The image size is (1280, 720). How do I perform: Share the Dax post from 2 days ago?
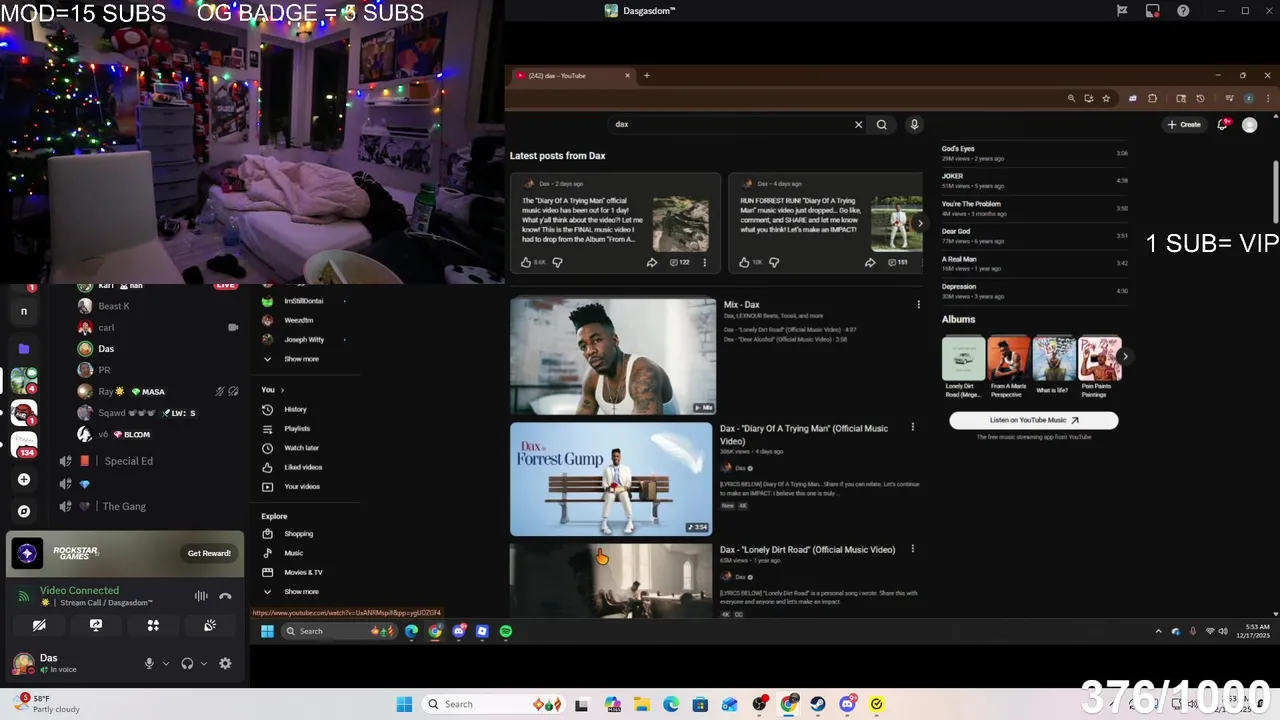pos(651,262)
